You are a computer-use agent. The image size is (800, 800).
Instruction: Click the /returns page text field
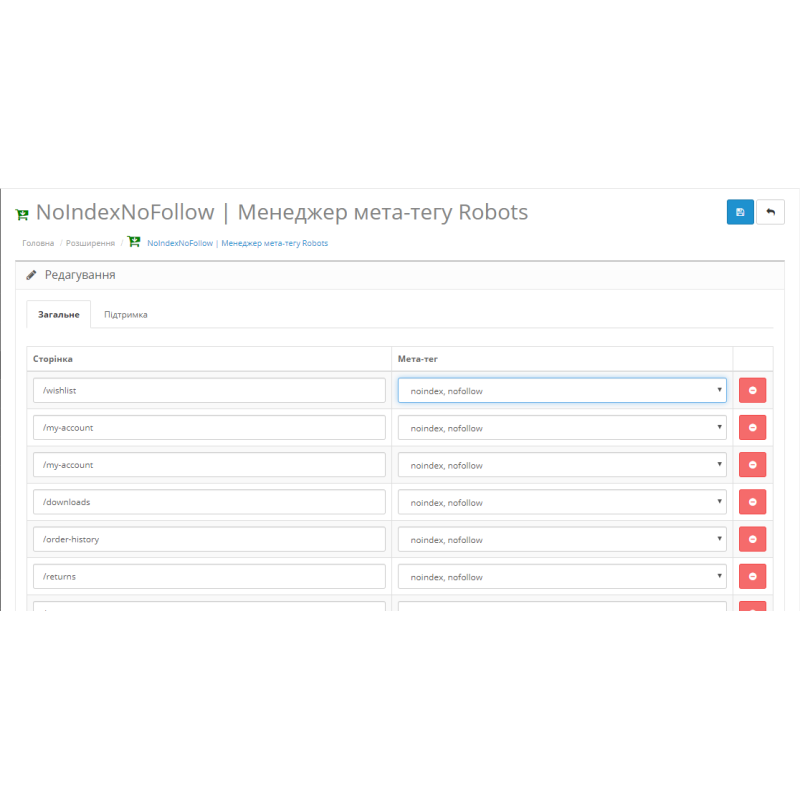209,577
